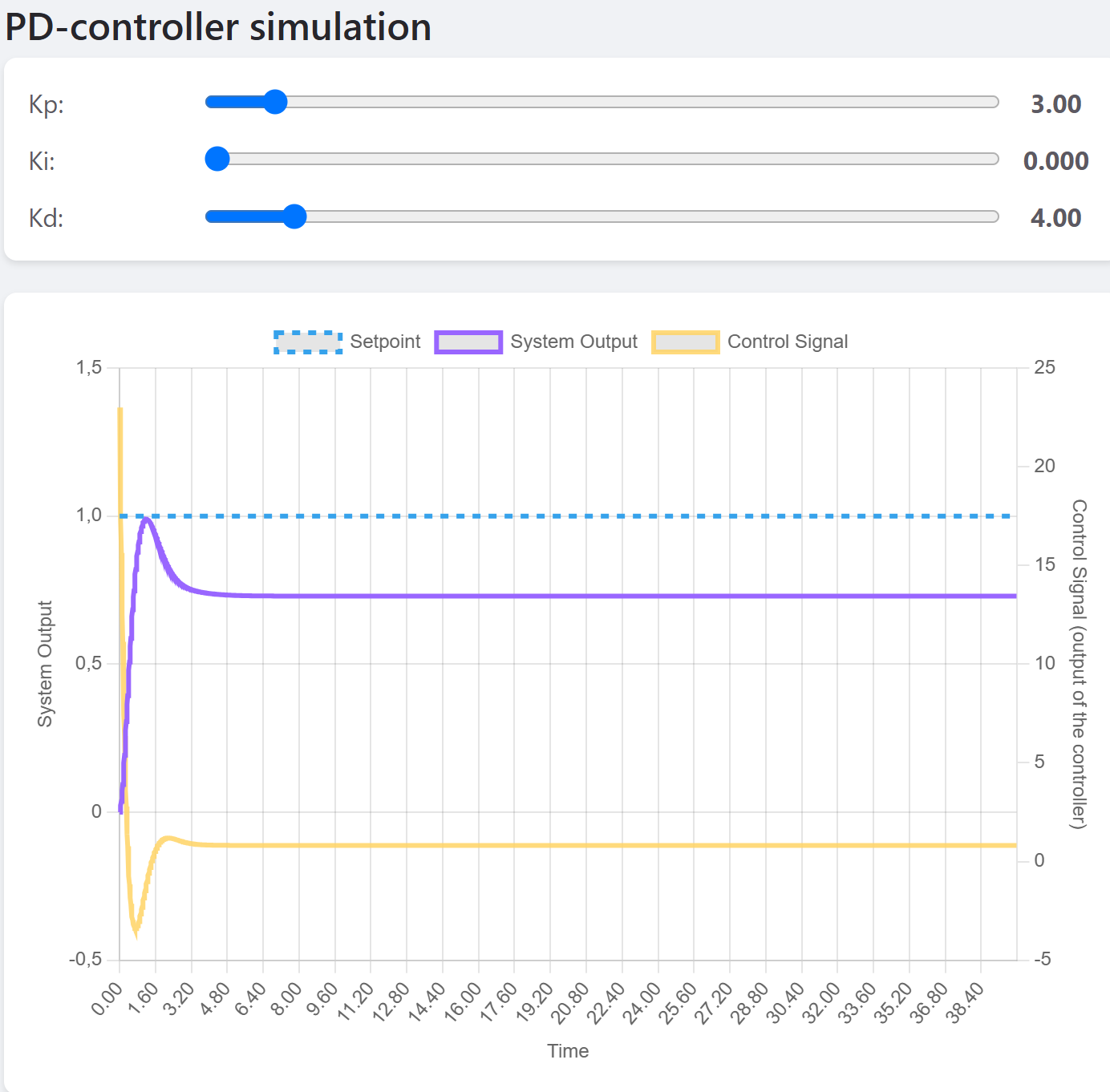1110x1092 pixels.
Task: Click the Ki slider handle
Action: [x=217, y=159]
